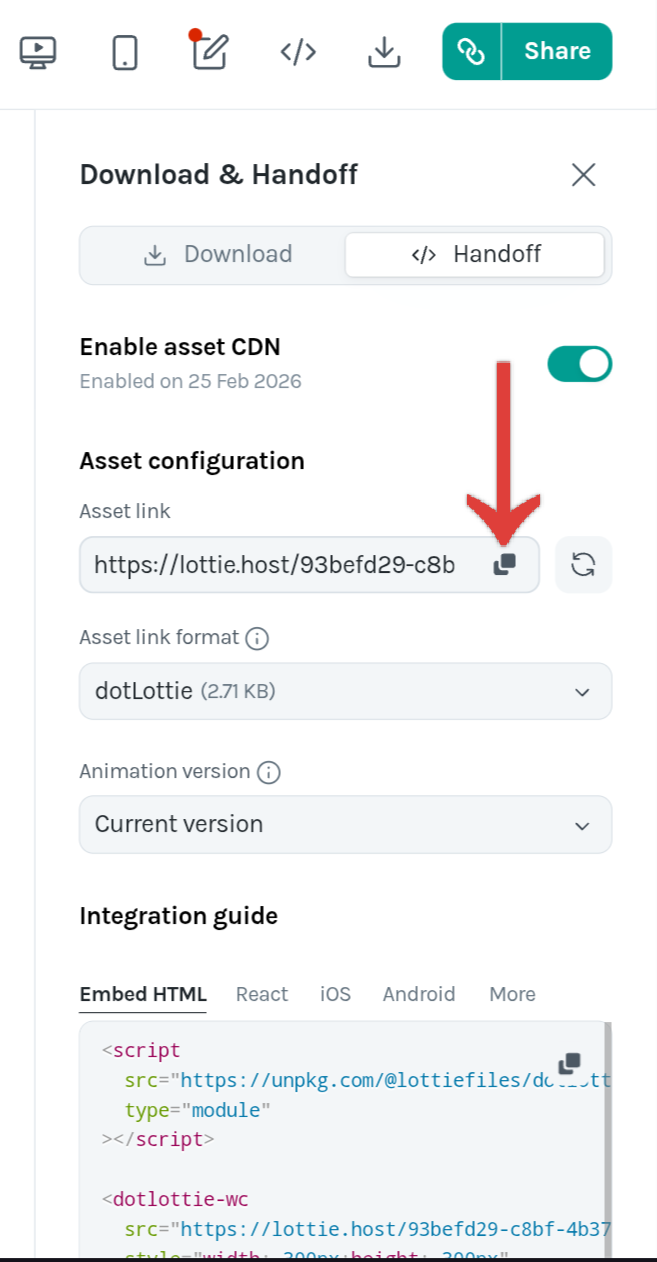657x1262 pixels.
Task: Close the Download & Handoff panel
Action: [x=583, y=175]
